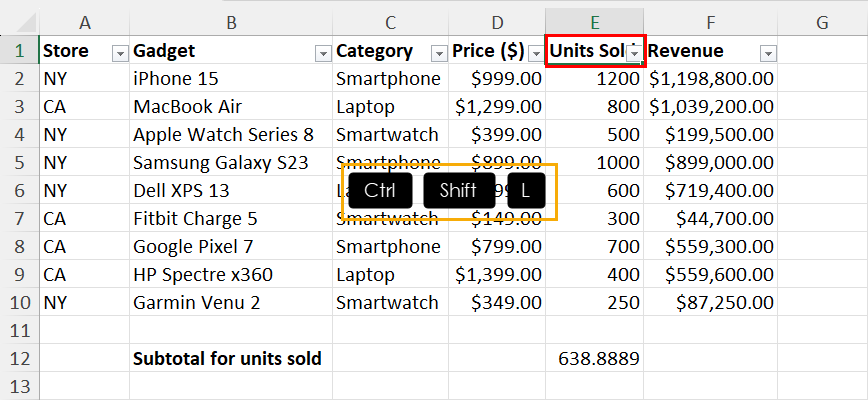Select column B header

(231, 22)
